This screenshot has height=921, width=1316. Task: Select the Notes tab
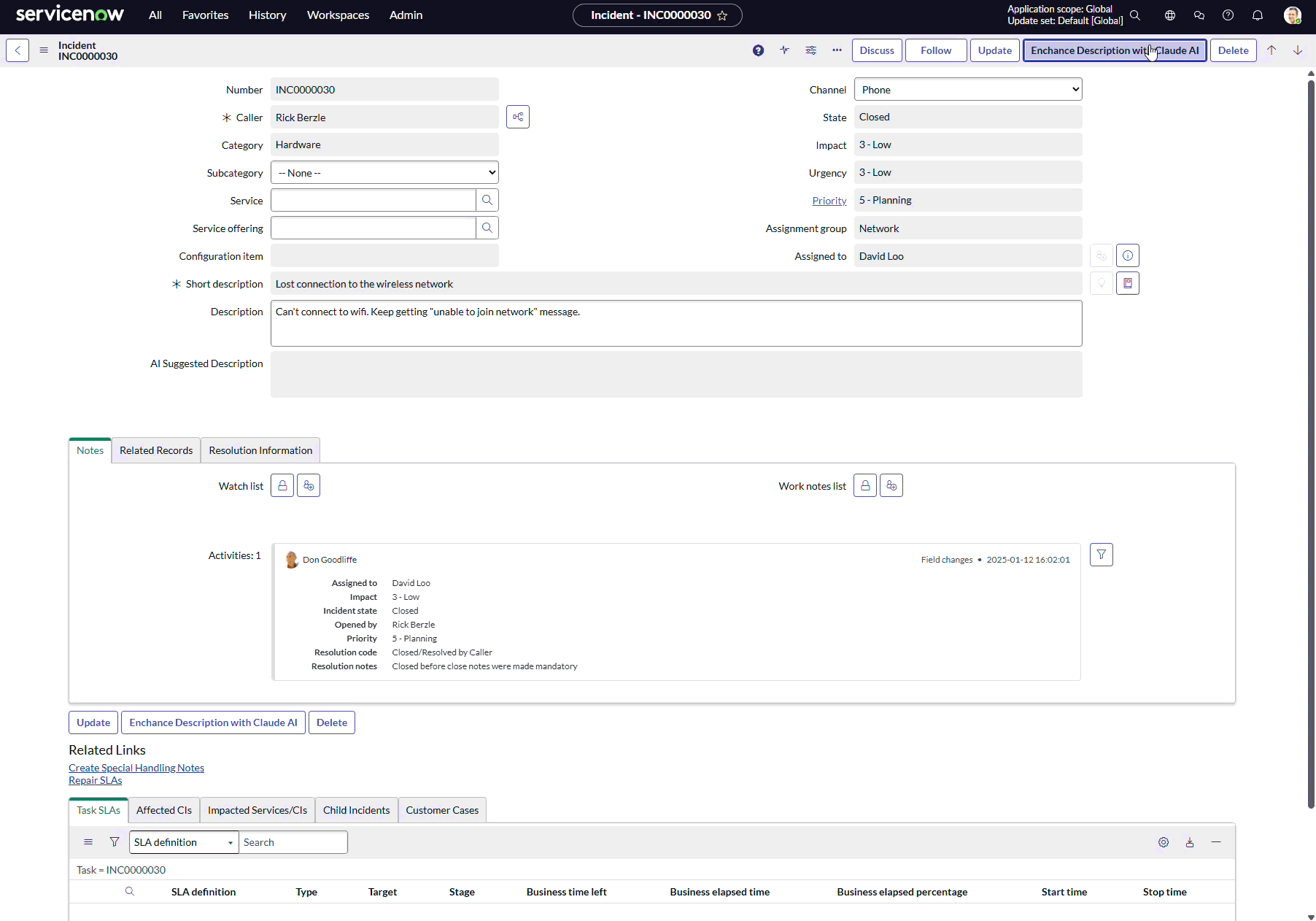click(x=90, y=450)
